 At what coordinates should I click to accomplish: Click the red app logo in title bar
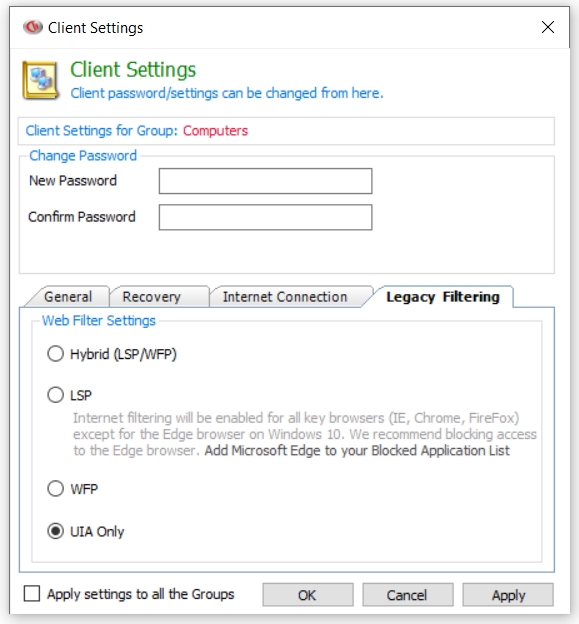click(x=33, y=27)
